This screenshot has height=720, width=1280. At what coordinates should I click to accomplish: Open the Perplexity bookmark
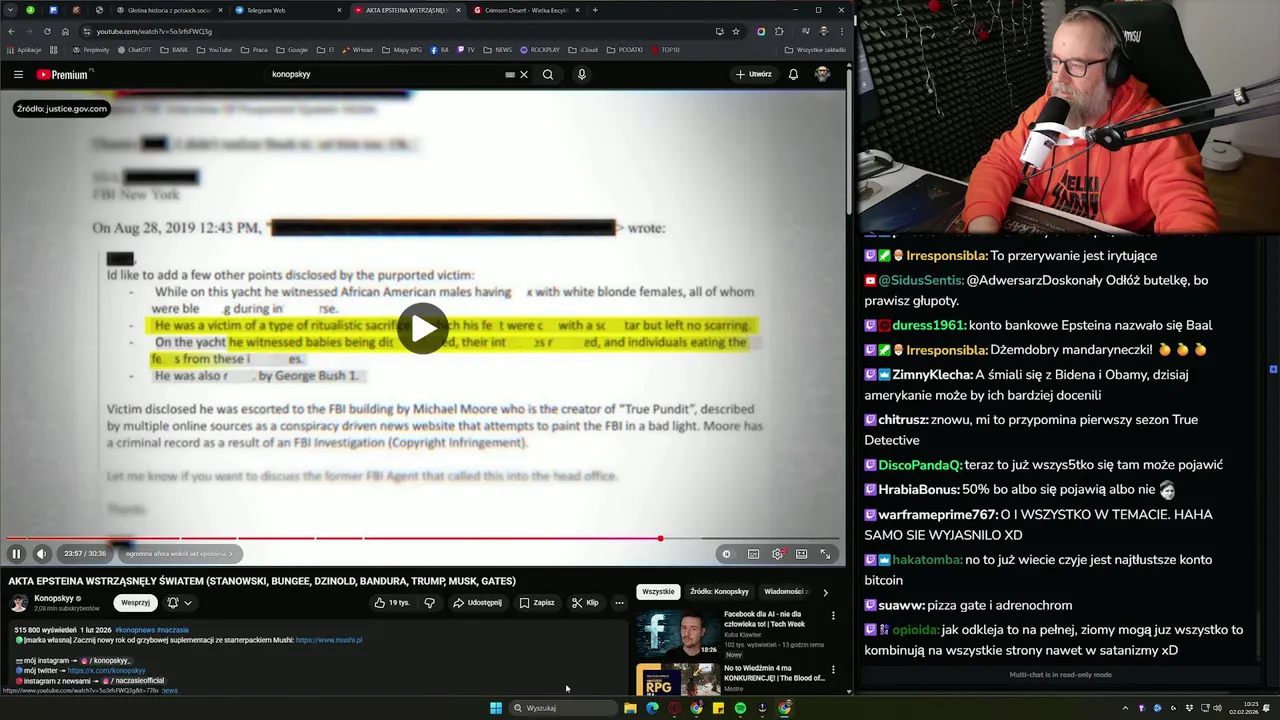point(91,49)
